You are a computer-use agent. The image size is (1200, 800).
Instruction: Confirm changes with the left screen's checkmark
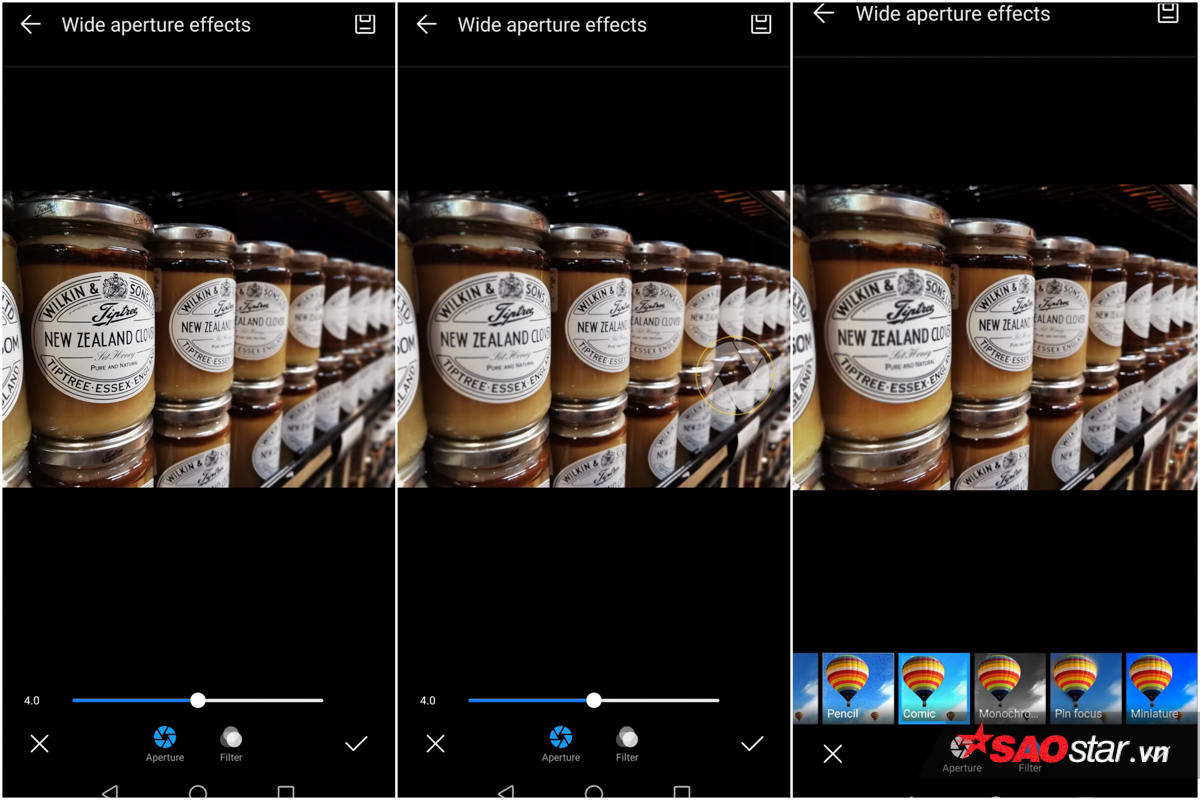(x=356, y=743)
